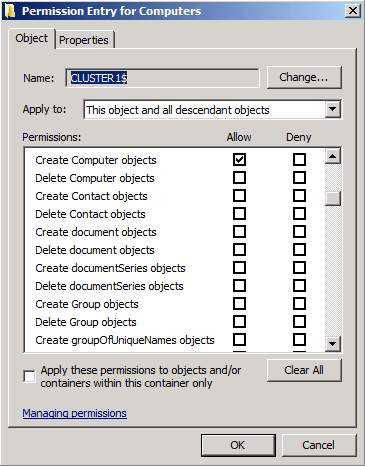
Task: Click the Clear All button
Action: (x=304, y=370)
